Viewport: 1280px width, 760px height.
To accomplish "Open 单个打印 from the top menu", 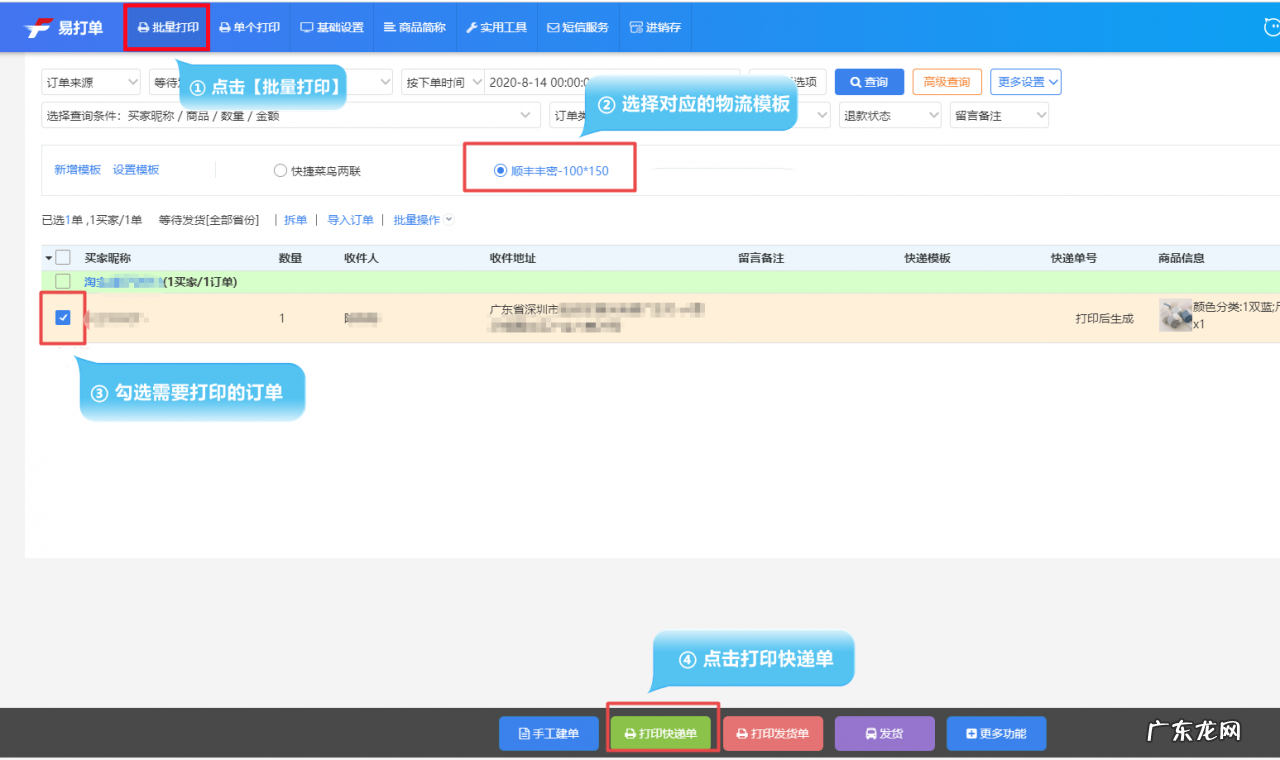I will point(249,27).
